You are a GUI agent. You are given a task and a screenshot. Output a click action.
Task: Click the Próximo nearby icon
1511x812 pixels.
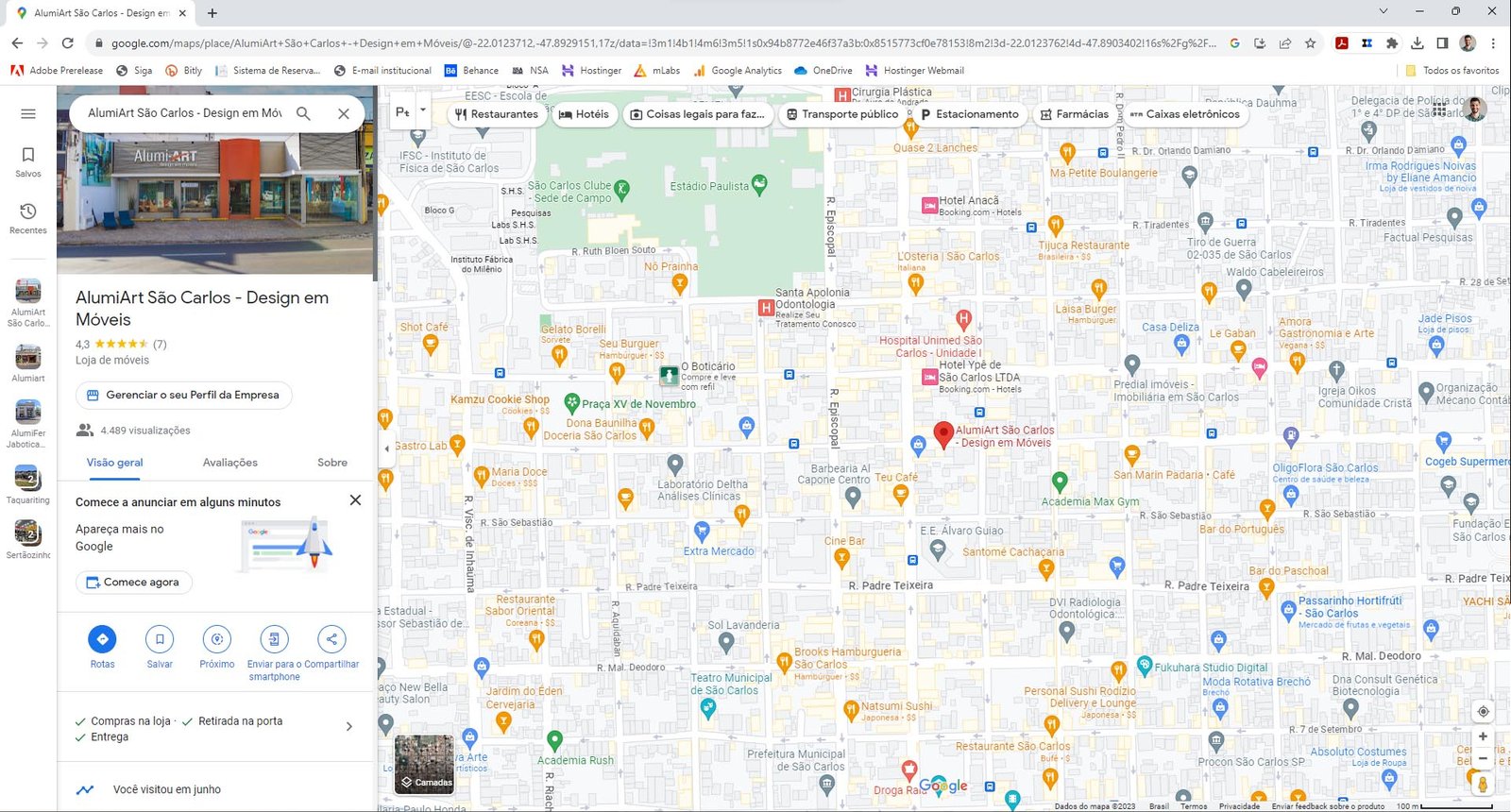click(217, 639)
